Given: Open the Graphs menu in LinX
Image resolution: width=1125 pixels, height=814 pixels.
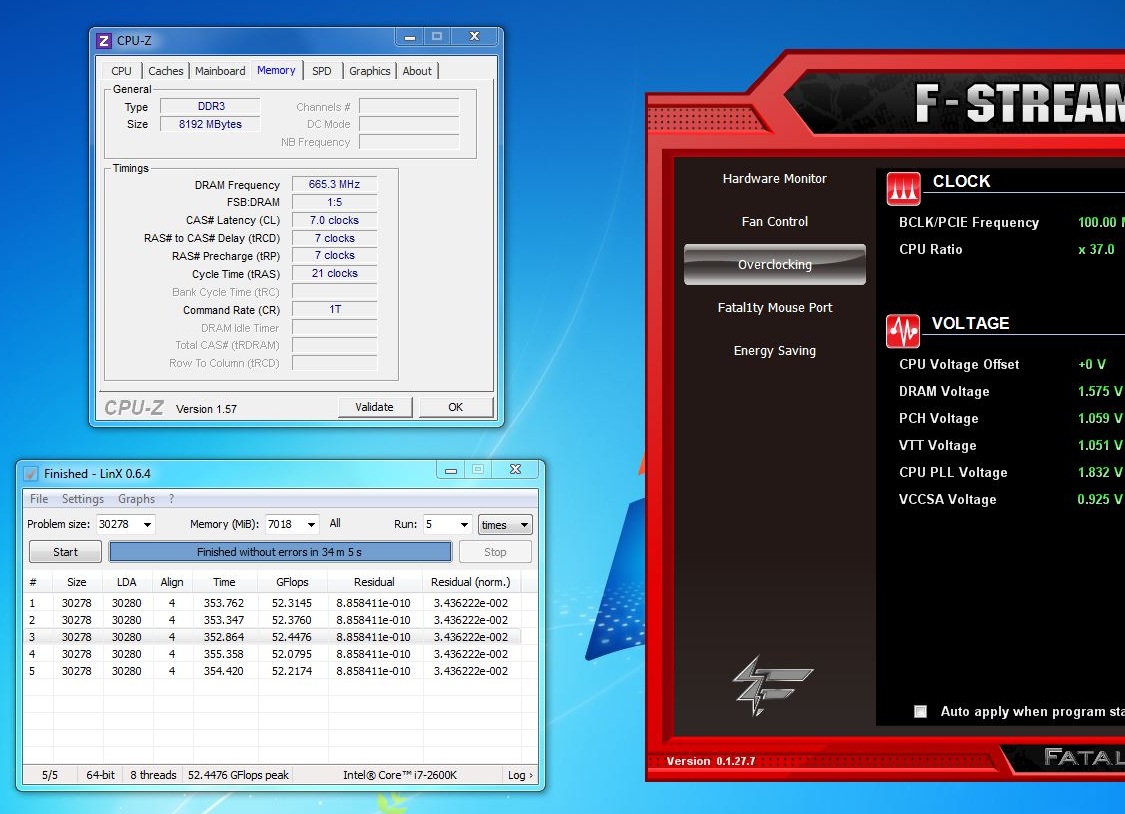Looking at the screenshot, I should tap(136, 499).
